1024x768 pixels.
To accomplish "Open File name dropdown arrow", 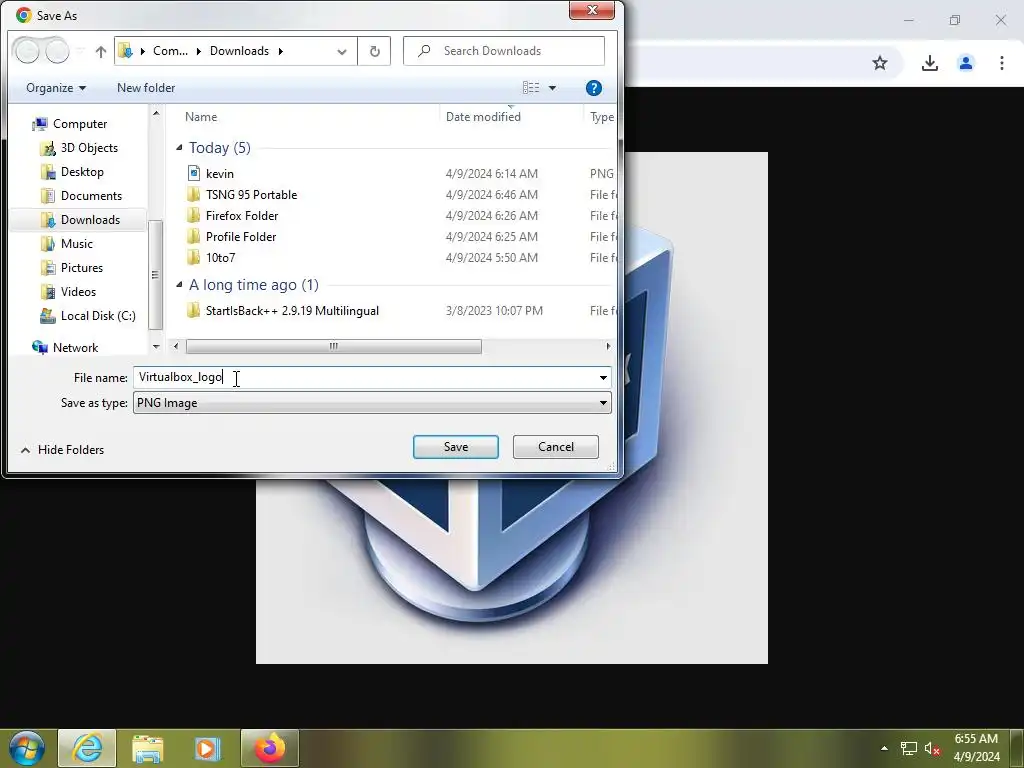I will point(603,377).
